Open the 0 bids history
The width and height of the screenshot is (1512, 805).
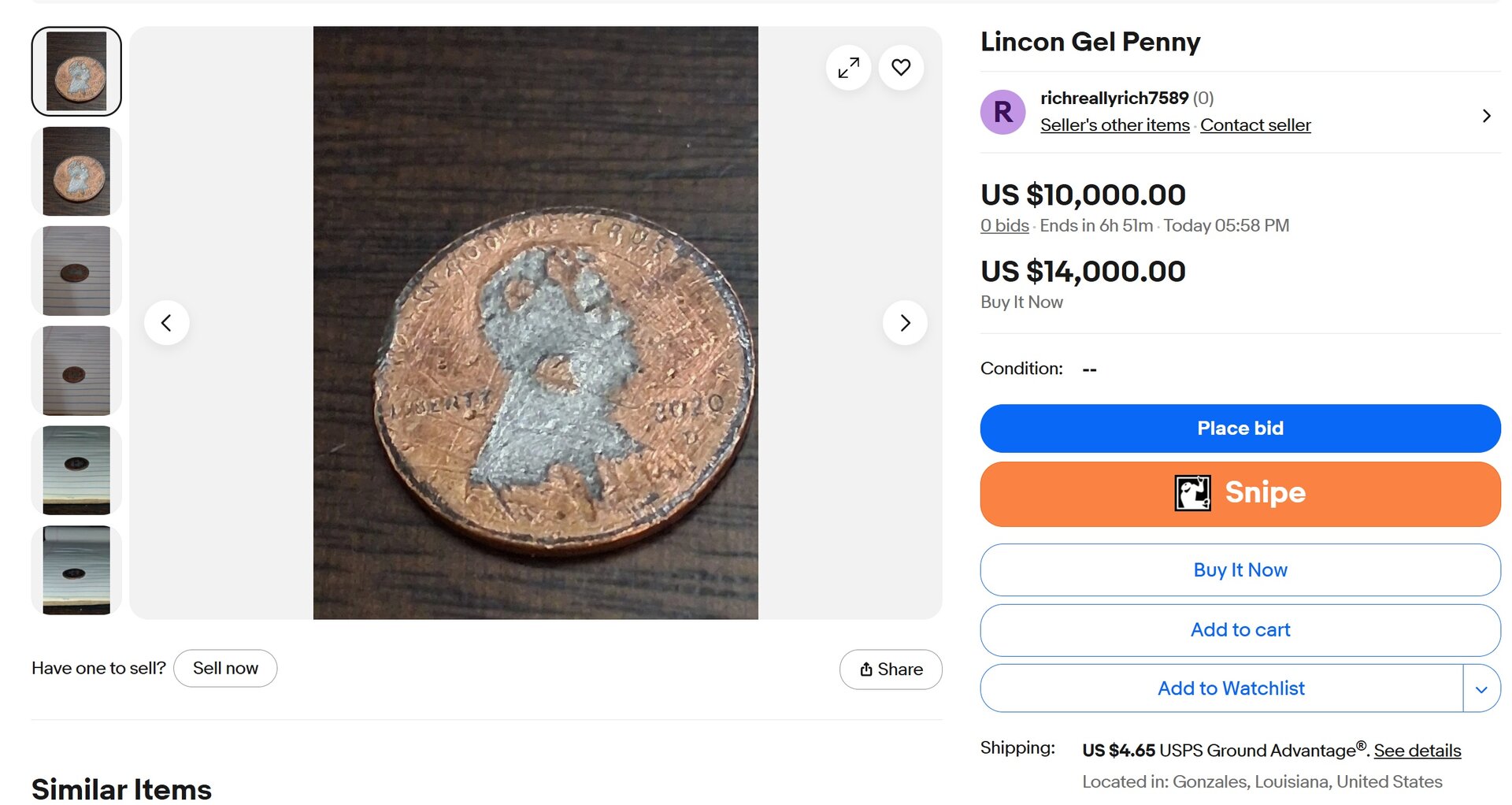pos(1003,225)
